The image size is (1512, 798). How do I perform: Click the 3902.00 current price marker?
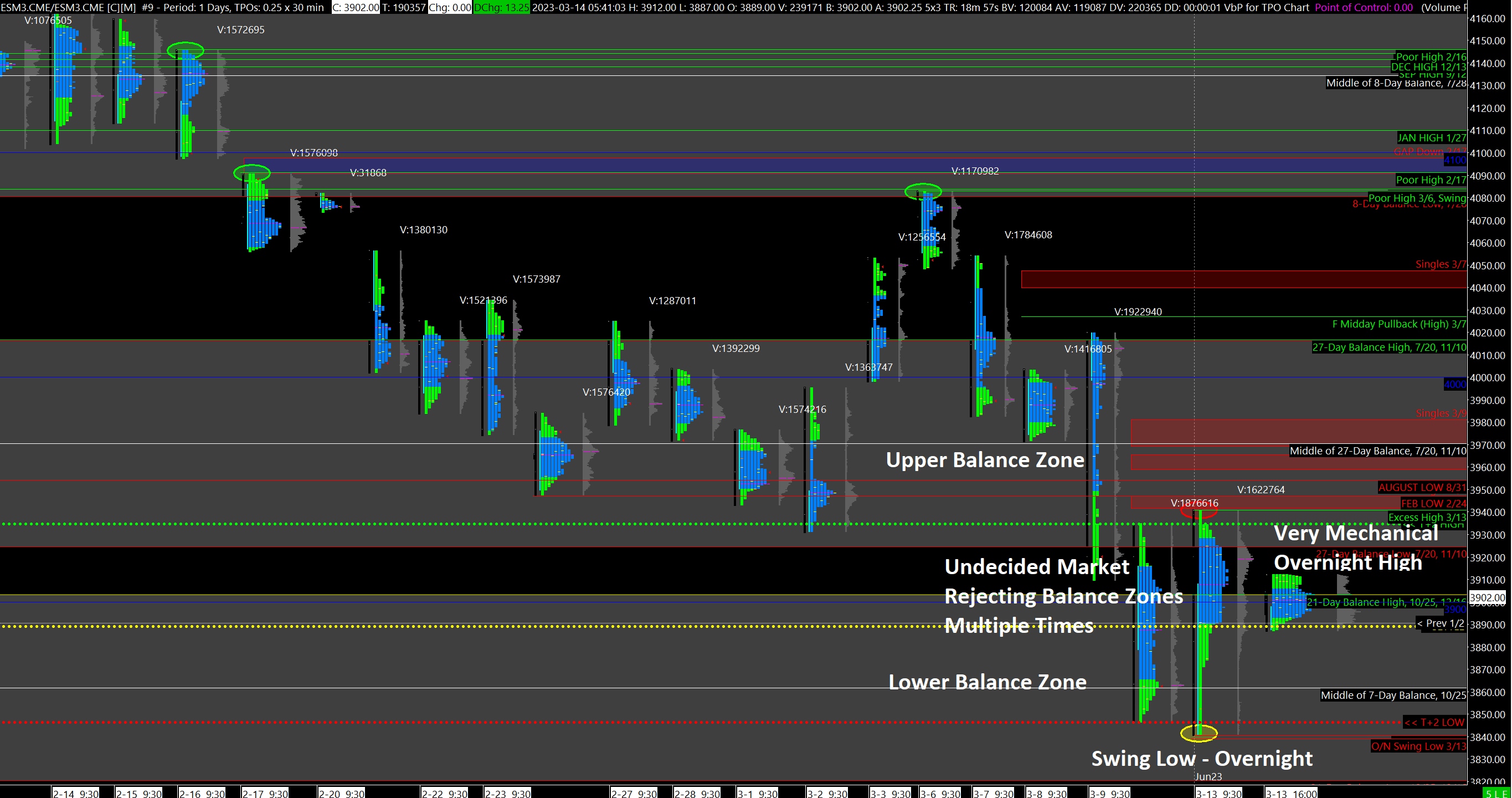[x=1488, y=597]
